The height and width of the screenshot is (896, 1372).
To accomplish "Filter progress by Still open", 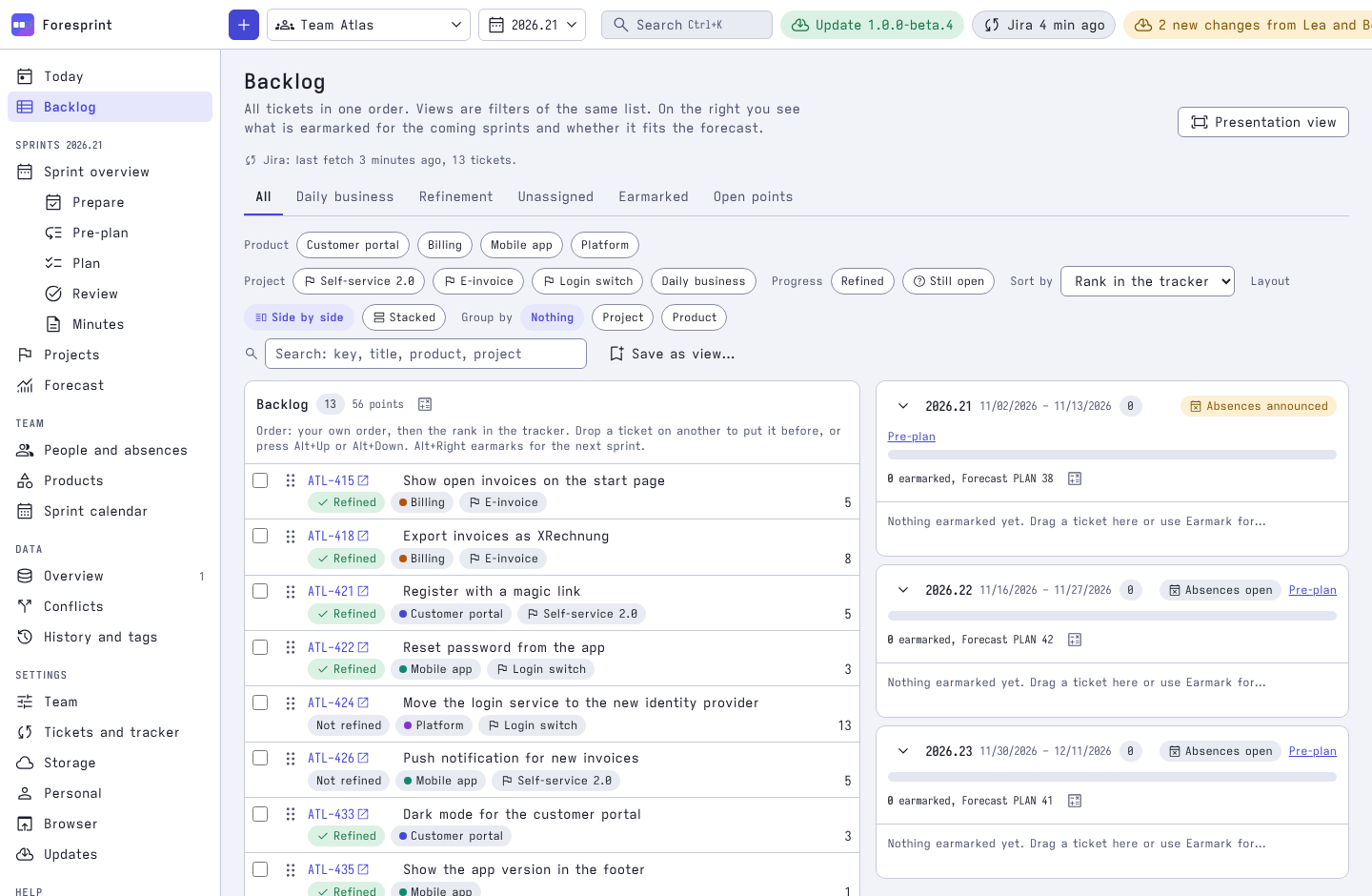I will [x=949, y=281].
